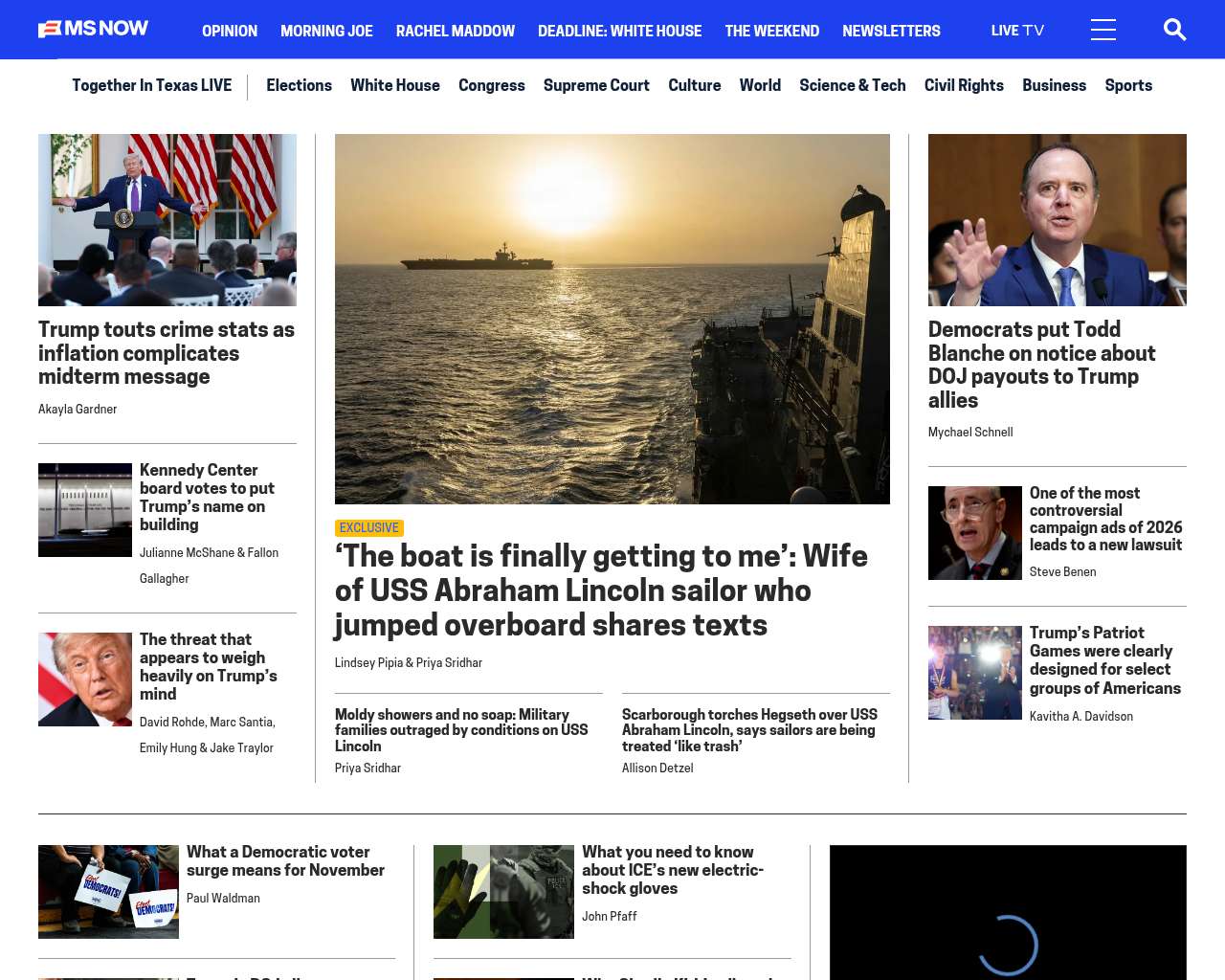Read 'Moldy showers and no soap' story
The height and width of the screenshot is (980, 1225).
pos(461,730)
